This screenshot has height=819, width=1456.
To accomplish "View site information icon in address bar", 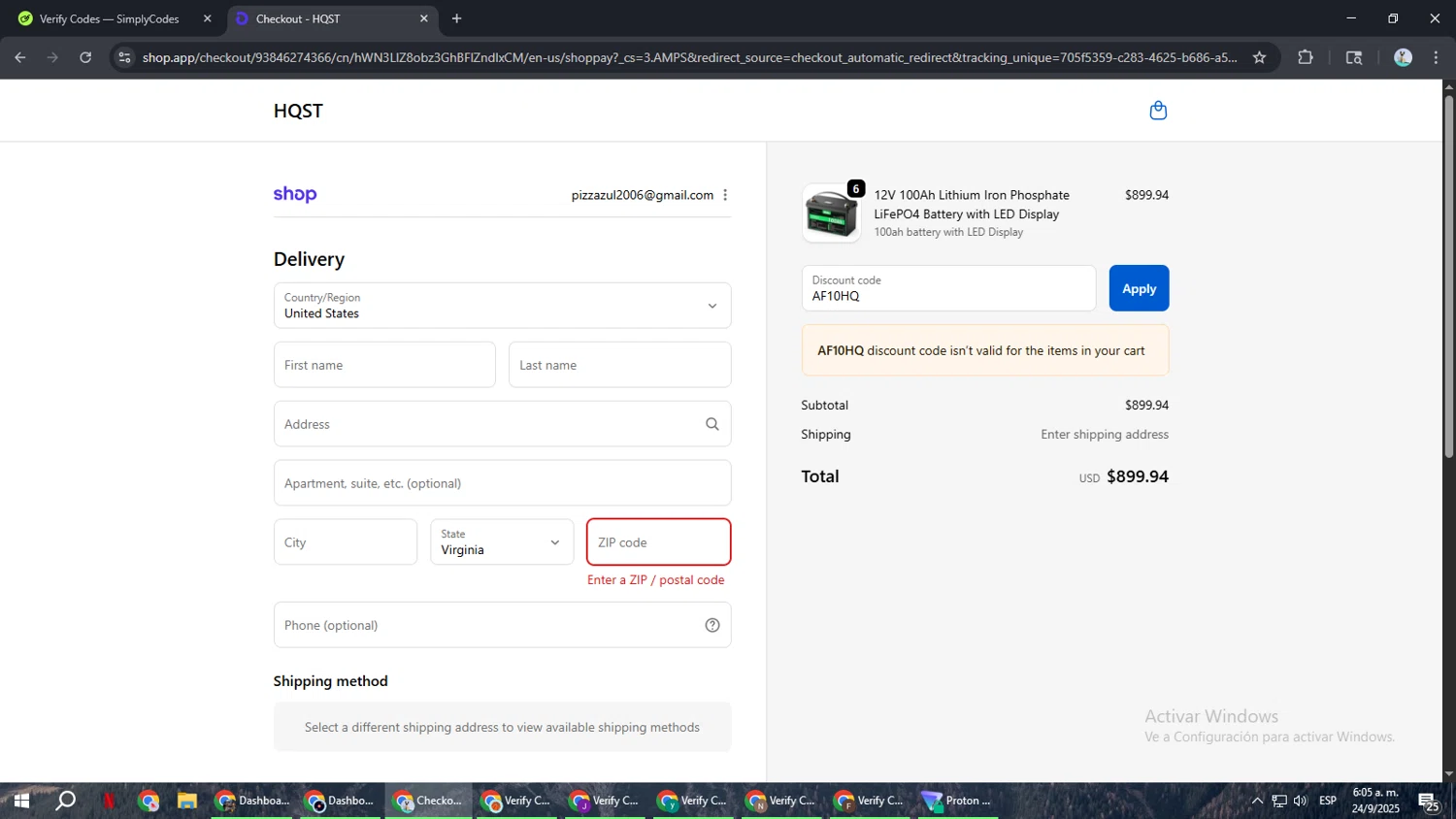I will tap(124, 57).
